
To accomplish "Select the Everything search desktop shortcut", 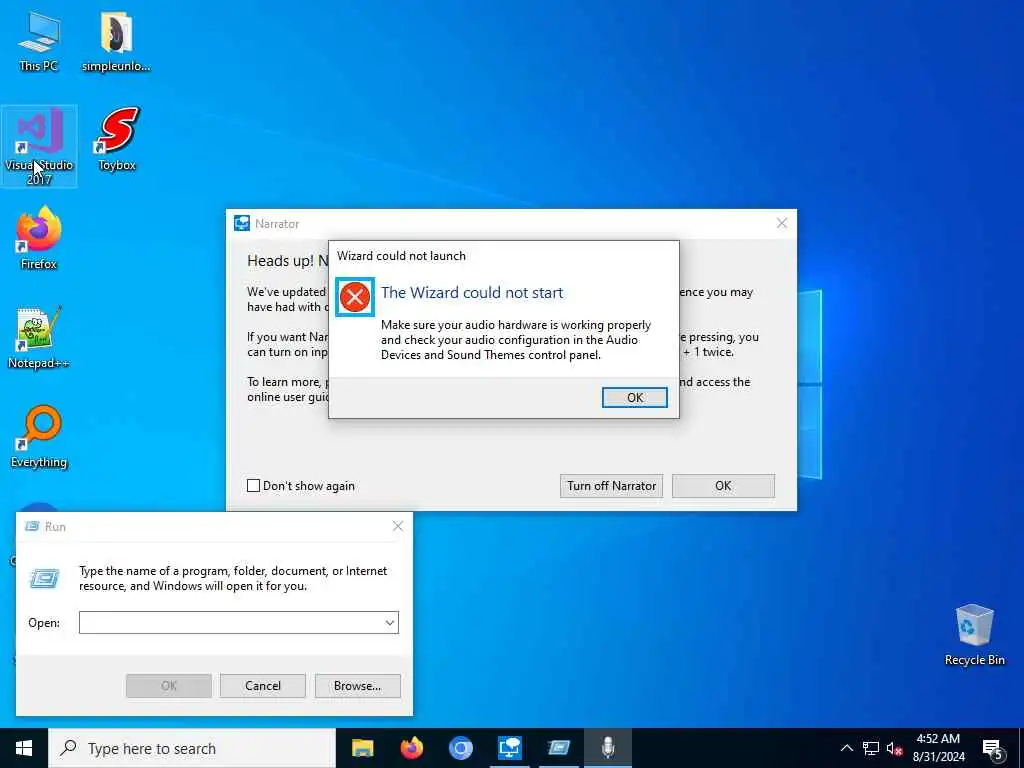I will [39, 436].
